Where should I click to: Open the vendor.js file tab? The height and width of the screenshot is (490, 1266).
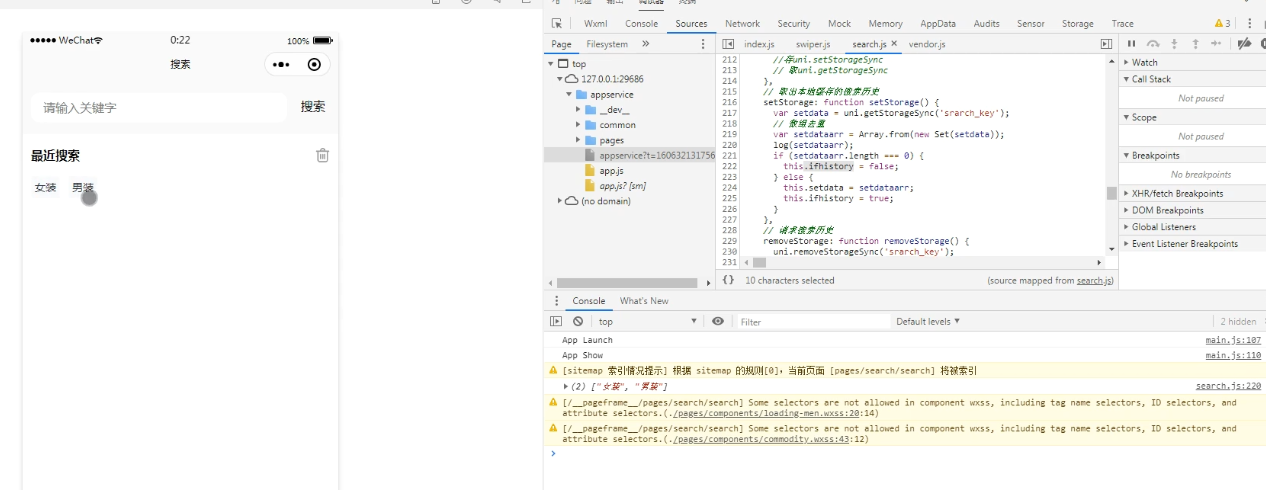coord(927,44)
